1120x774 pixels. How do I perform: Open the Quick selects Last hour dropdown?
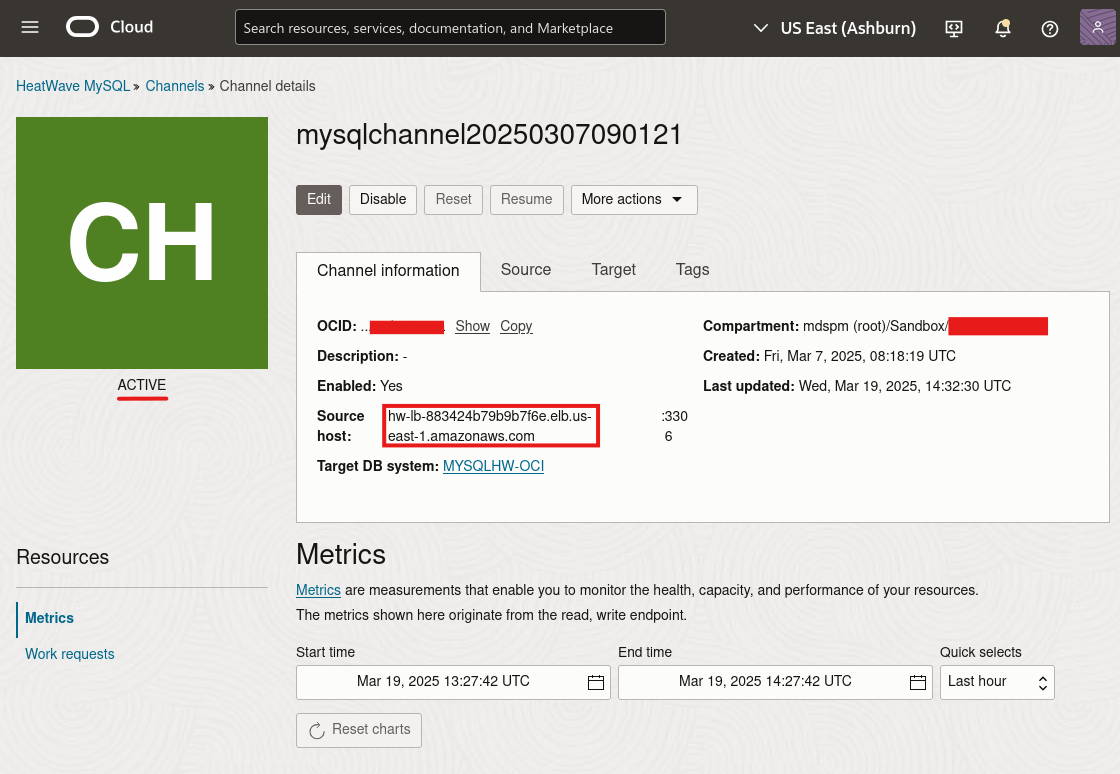(x=996, y=682)
